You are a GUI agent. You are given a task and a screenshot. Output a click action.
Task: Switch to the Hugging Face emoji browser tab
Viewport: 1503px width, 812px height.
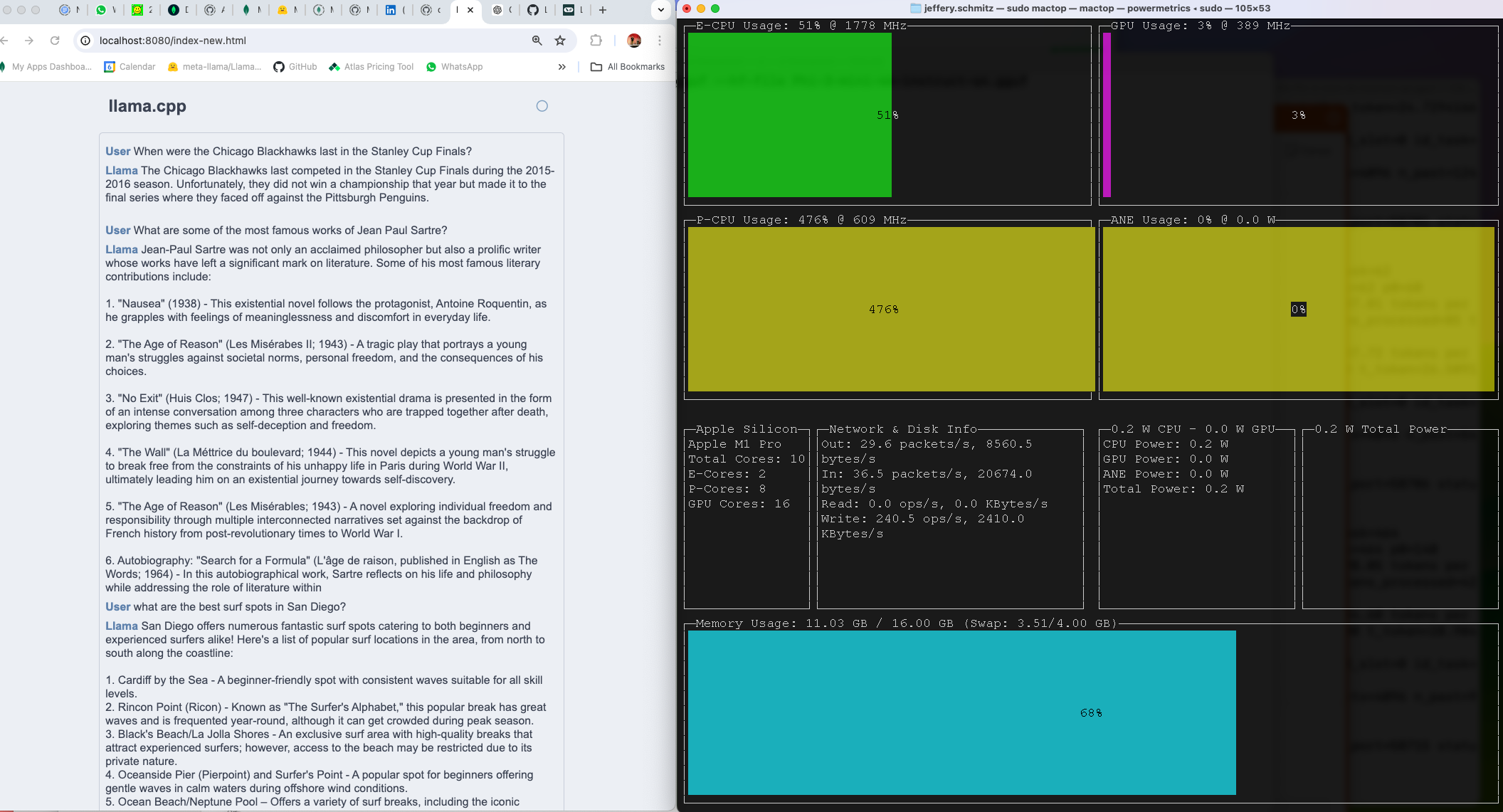coord(283,10)
